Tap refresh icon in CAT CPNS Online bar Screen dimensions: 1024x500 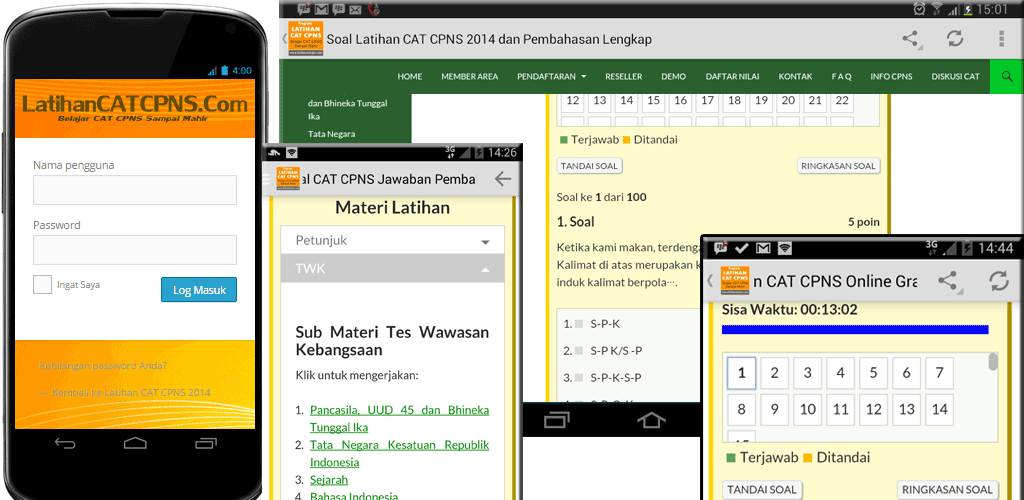click(x=999, y=281)
